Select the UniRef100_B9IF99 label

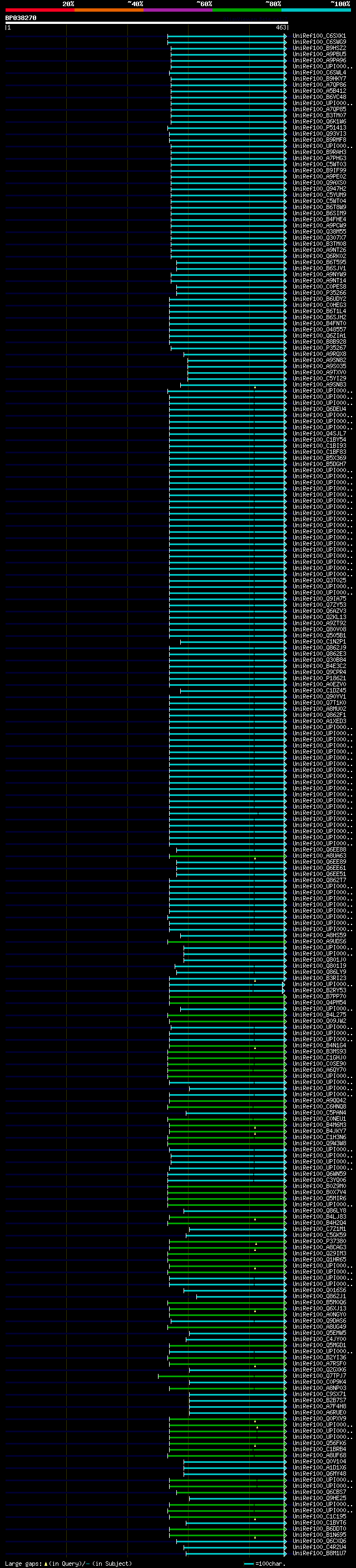click(319, 170)
